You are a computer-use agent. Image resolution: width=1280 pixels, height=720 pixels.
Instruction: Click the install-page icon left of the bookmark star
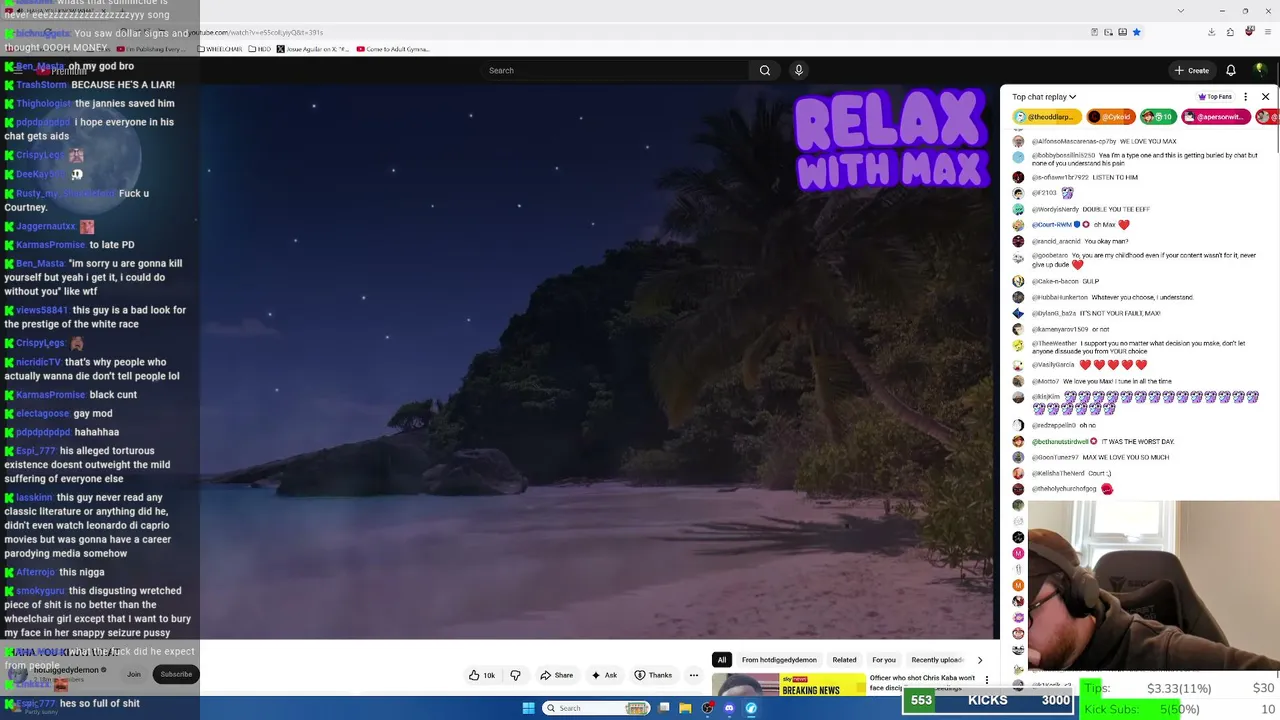[1122, 32]
